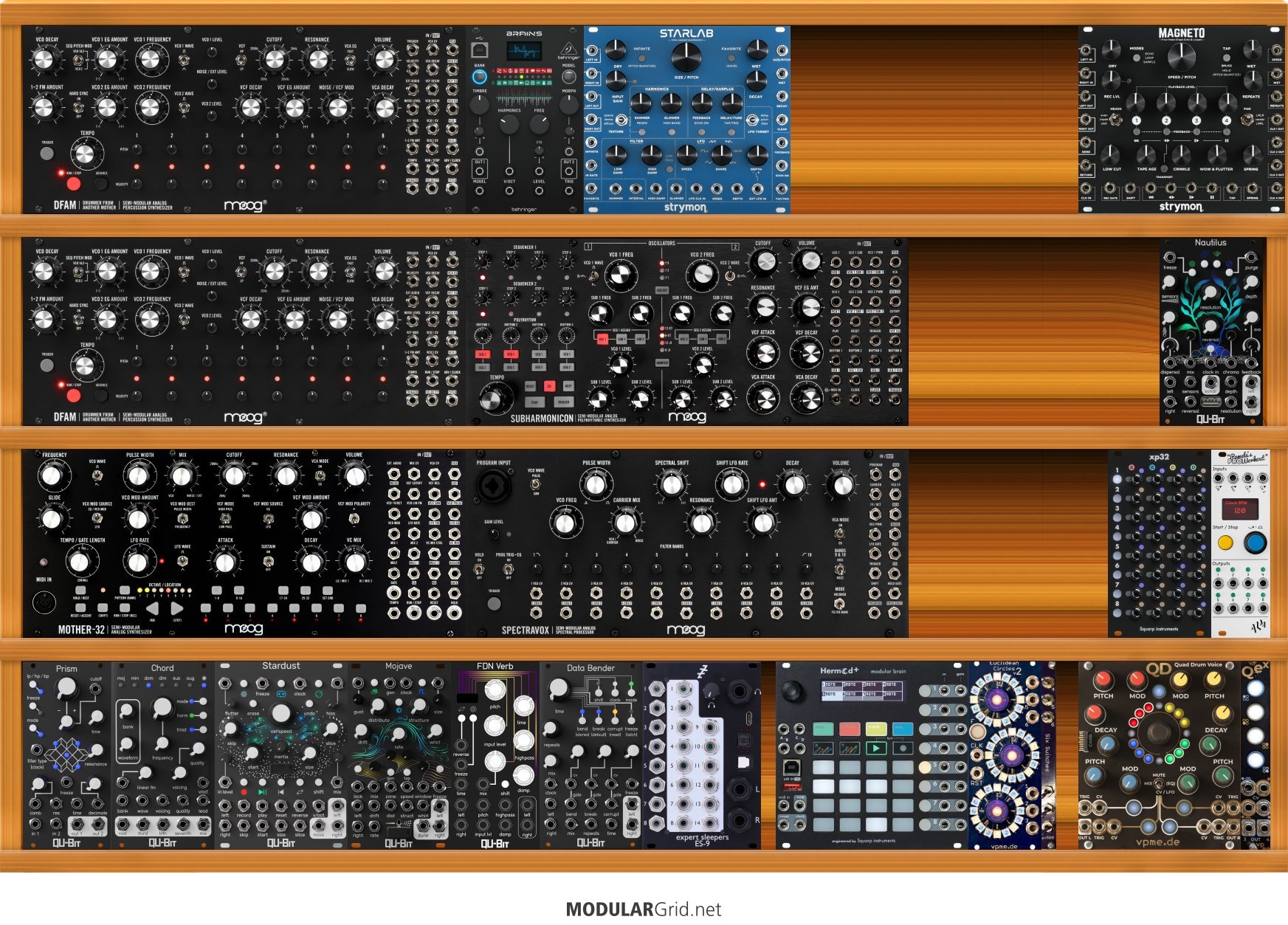Toggle the Hold switch on Spectravox
The width and height of the screenshot is (1288, 925).
(x=479, y=569)
